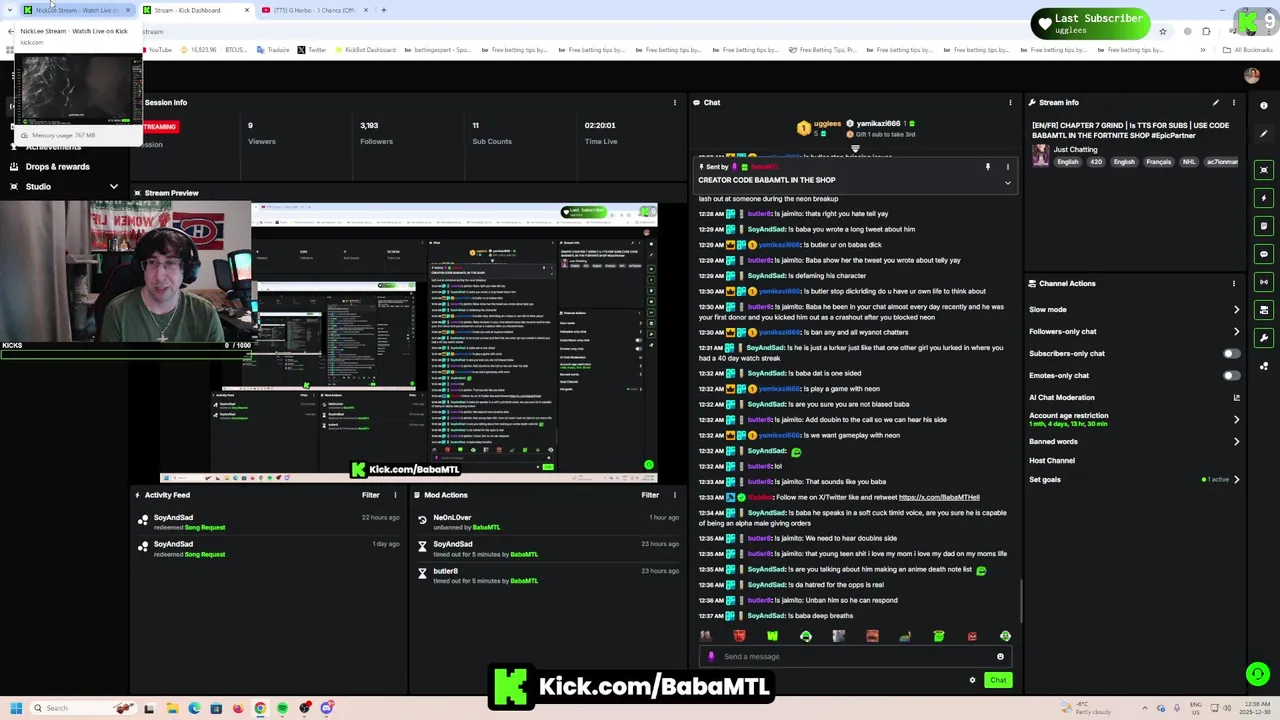This screenshot has height=720, width=1280.
Task: Expand Account age restriction settings
Action: point(1237,420)
